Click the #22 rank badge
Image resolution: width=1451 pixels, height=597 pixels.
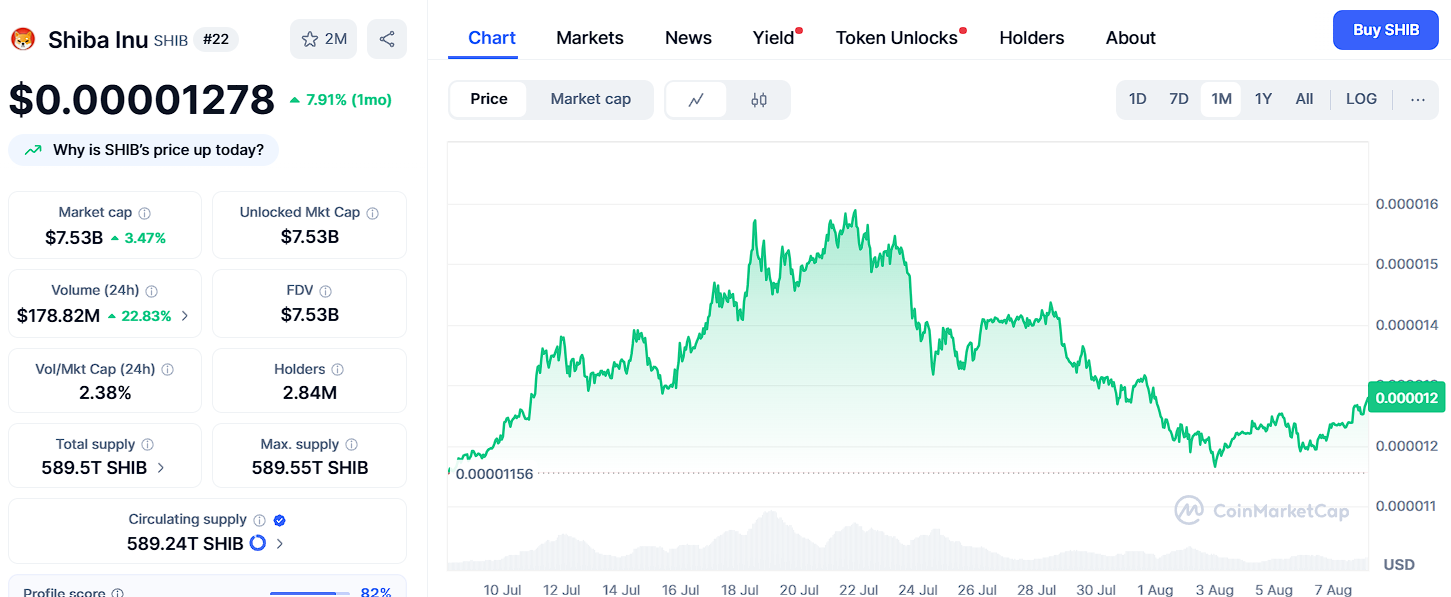tap(215, 40)
